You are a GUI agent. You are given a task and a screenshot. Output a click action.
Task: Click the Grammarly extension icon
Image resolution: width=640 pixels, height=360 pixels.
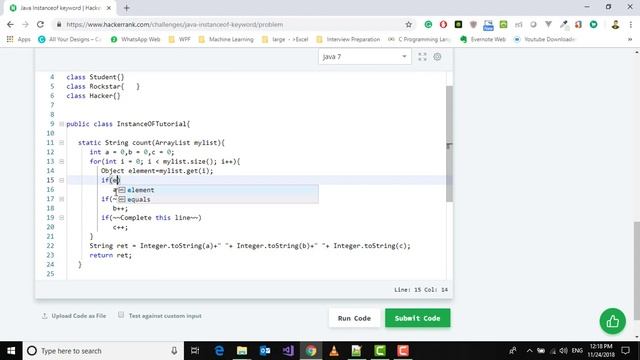(428, 24)
